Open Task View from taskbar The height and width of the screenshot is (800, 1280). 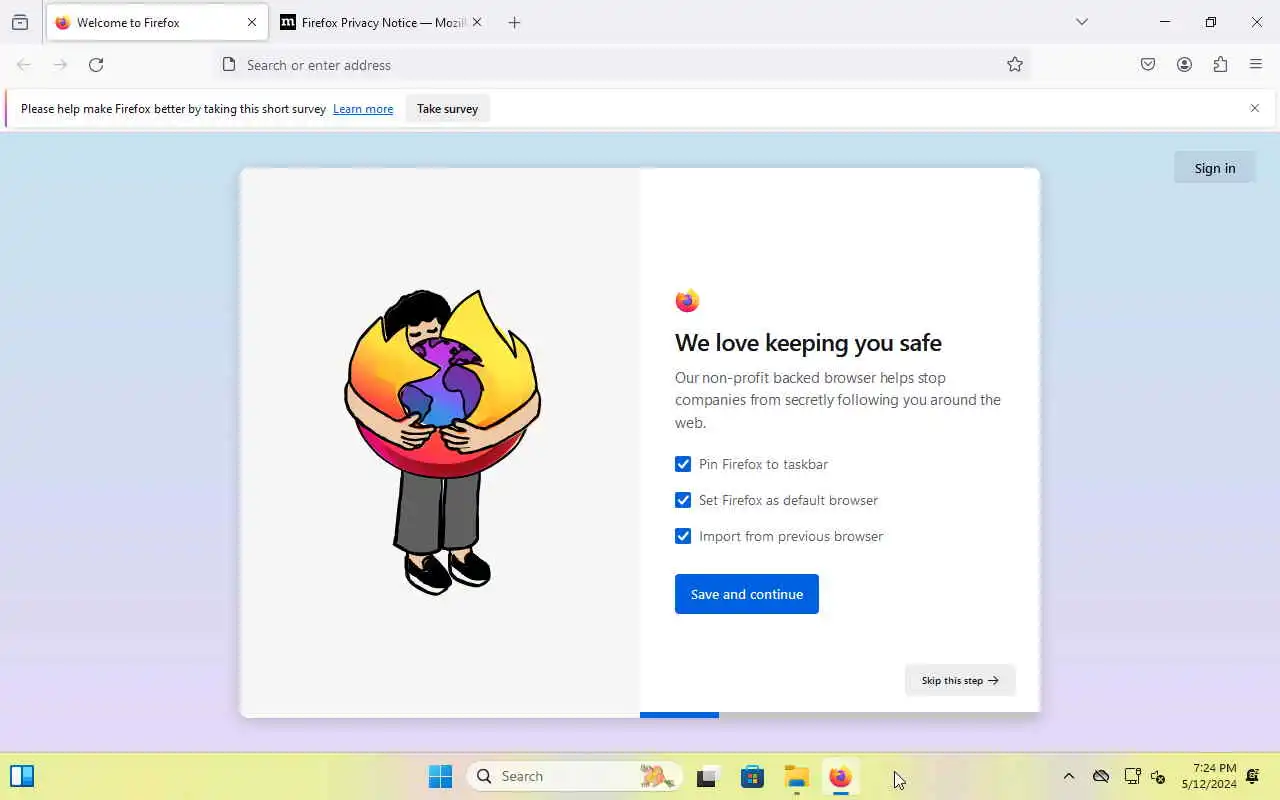(x=708, y=776)
